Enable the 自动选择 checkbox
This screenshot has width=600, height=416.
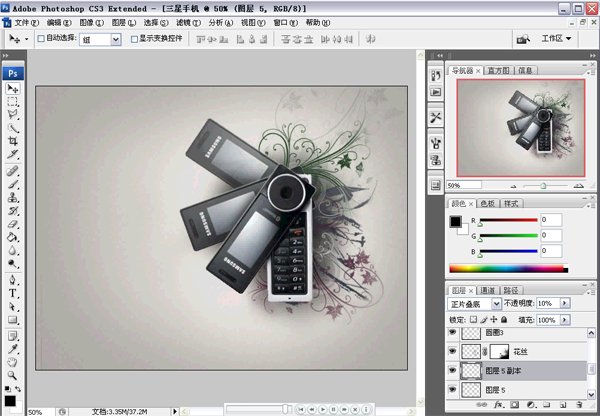click(41, 38)
